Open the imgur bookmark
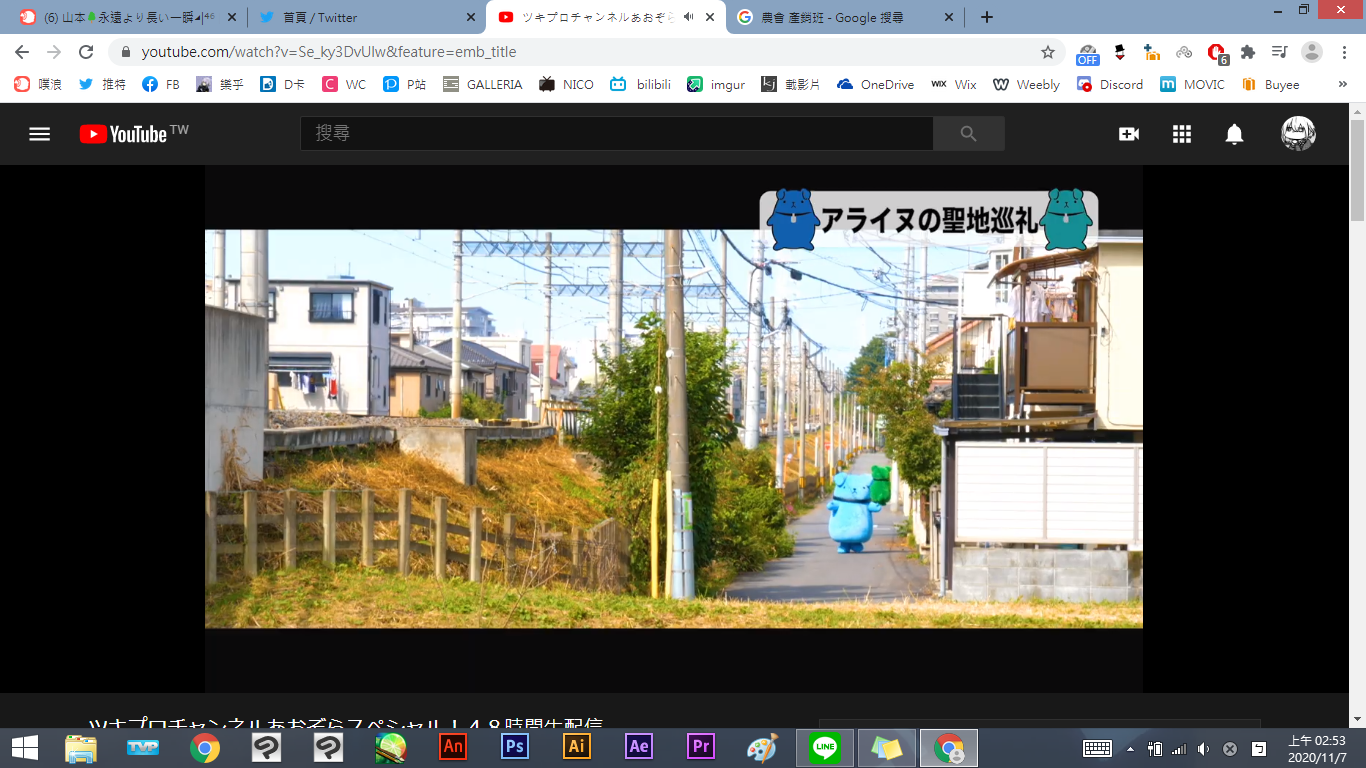The height and width of the screenshot is (768, 1366). (x=716, y=85)
